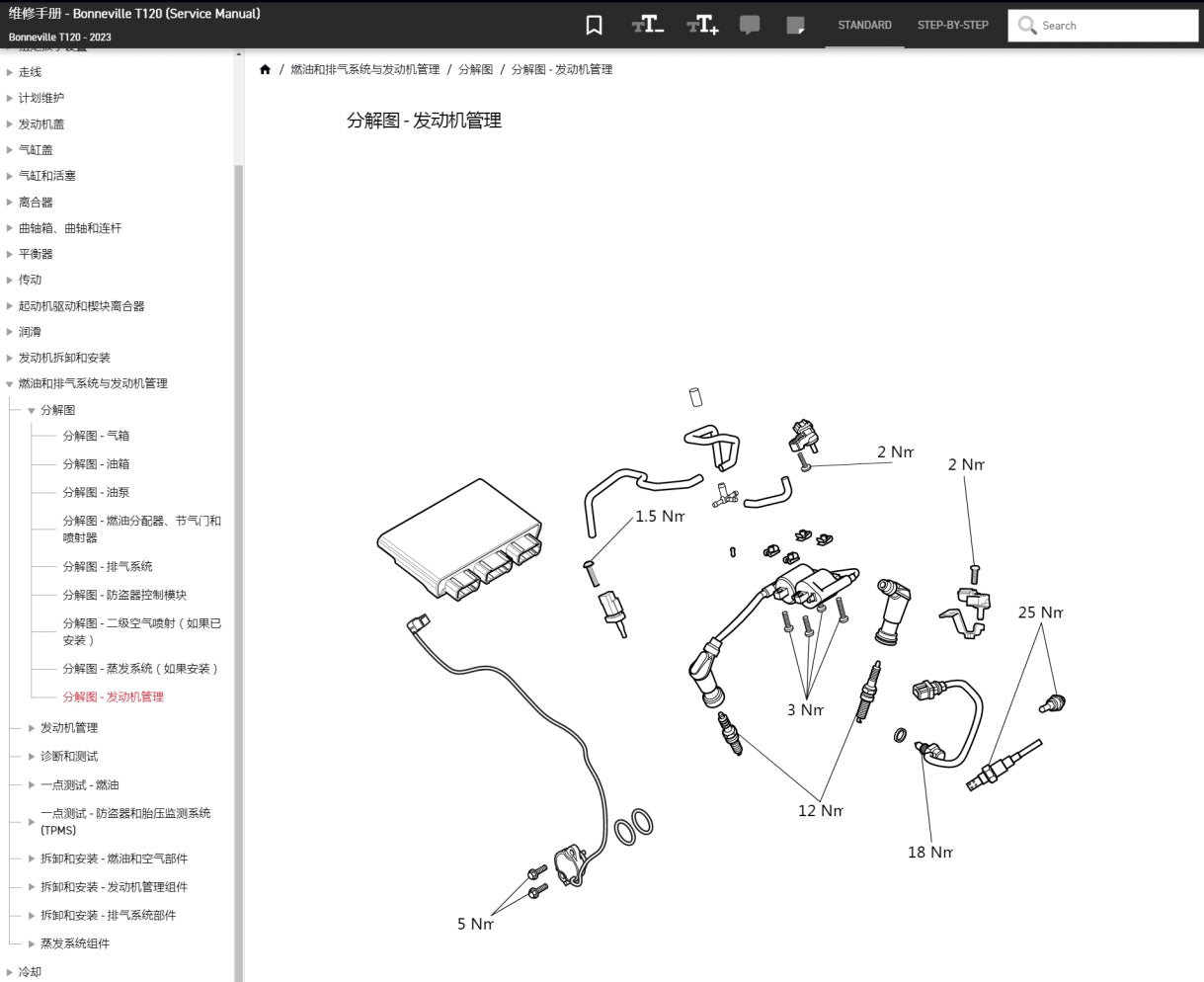Click 燃油和排气系统与发动机管理 breadcrumb link
Screen dimensions: 1204x982
click(364, 69)
